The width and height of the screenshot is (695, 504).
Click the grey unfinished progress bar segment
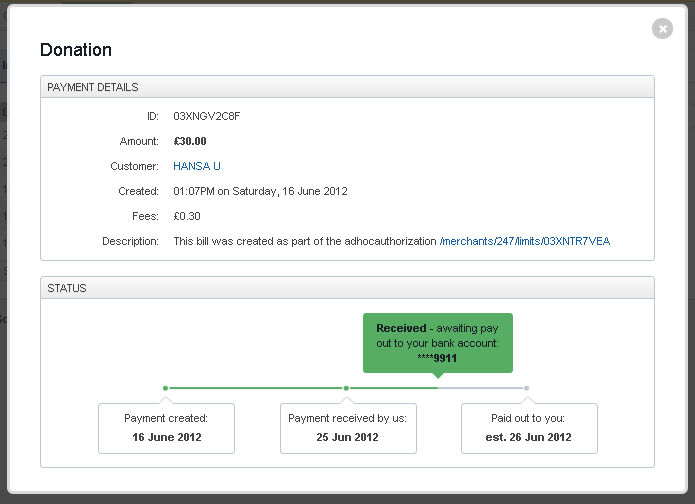[482, 388]
